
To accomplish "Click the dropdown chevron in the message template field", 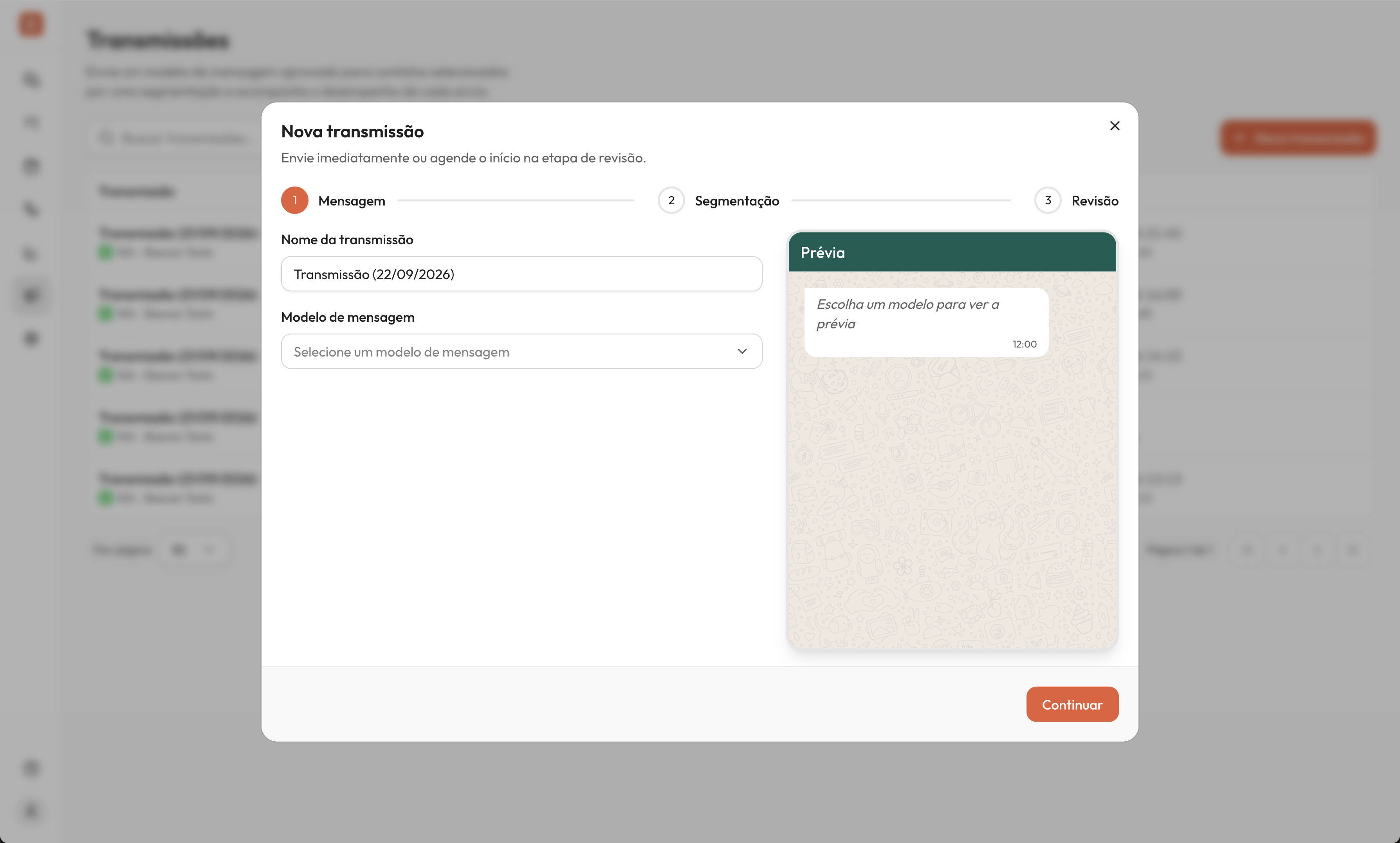I will pyautogui.click(x=742, y=351).
